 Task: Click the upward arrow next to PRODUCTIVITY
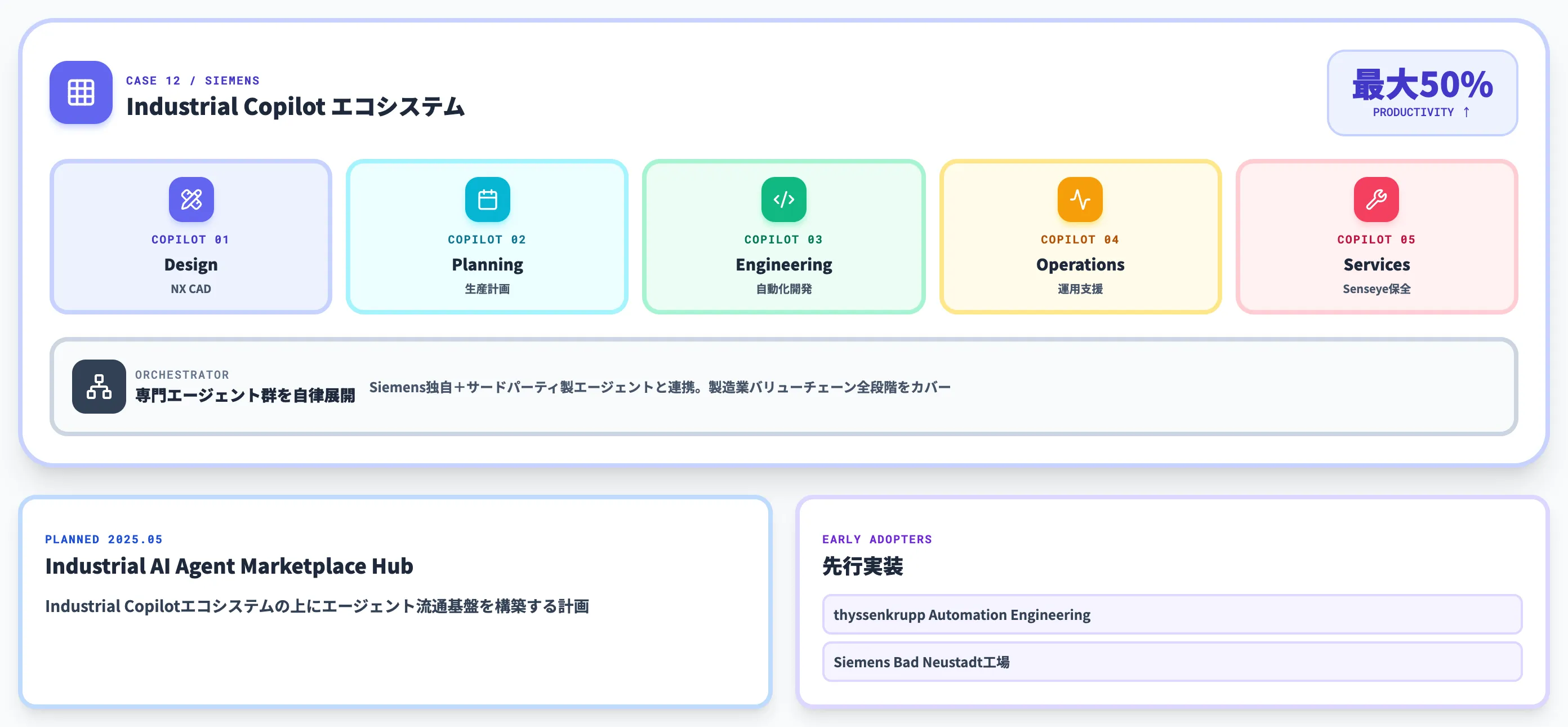[1467, 112]
